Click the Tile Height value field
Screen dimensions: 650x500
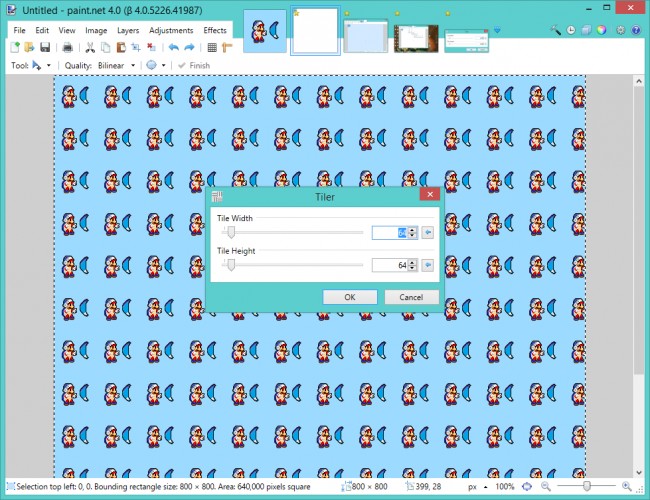pyautogui.click(x=390, y=265)
